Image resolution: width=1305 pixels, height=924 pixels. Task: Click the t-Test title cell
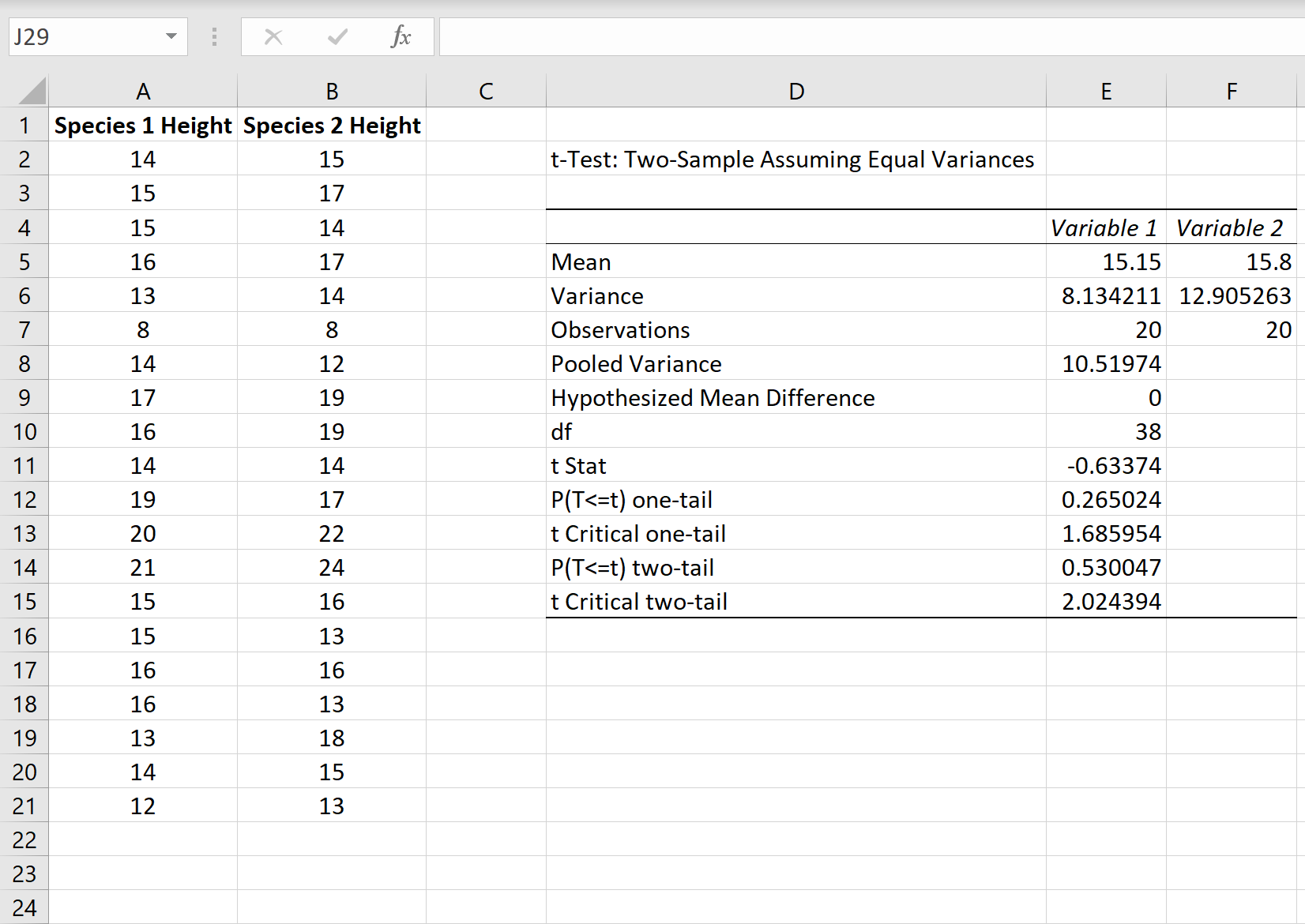pyautogui.click(x=795, y=159)
